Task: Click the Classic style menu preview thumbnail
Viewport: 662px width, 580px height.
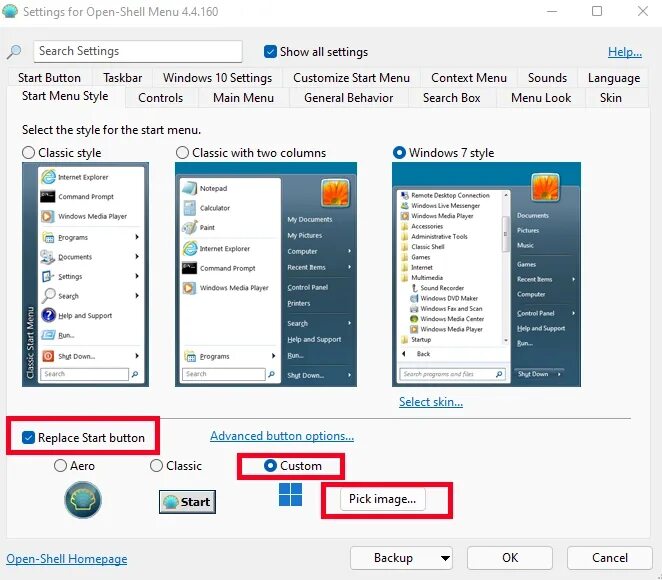Action: tap(85, 274)
